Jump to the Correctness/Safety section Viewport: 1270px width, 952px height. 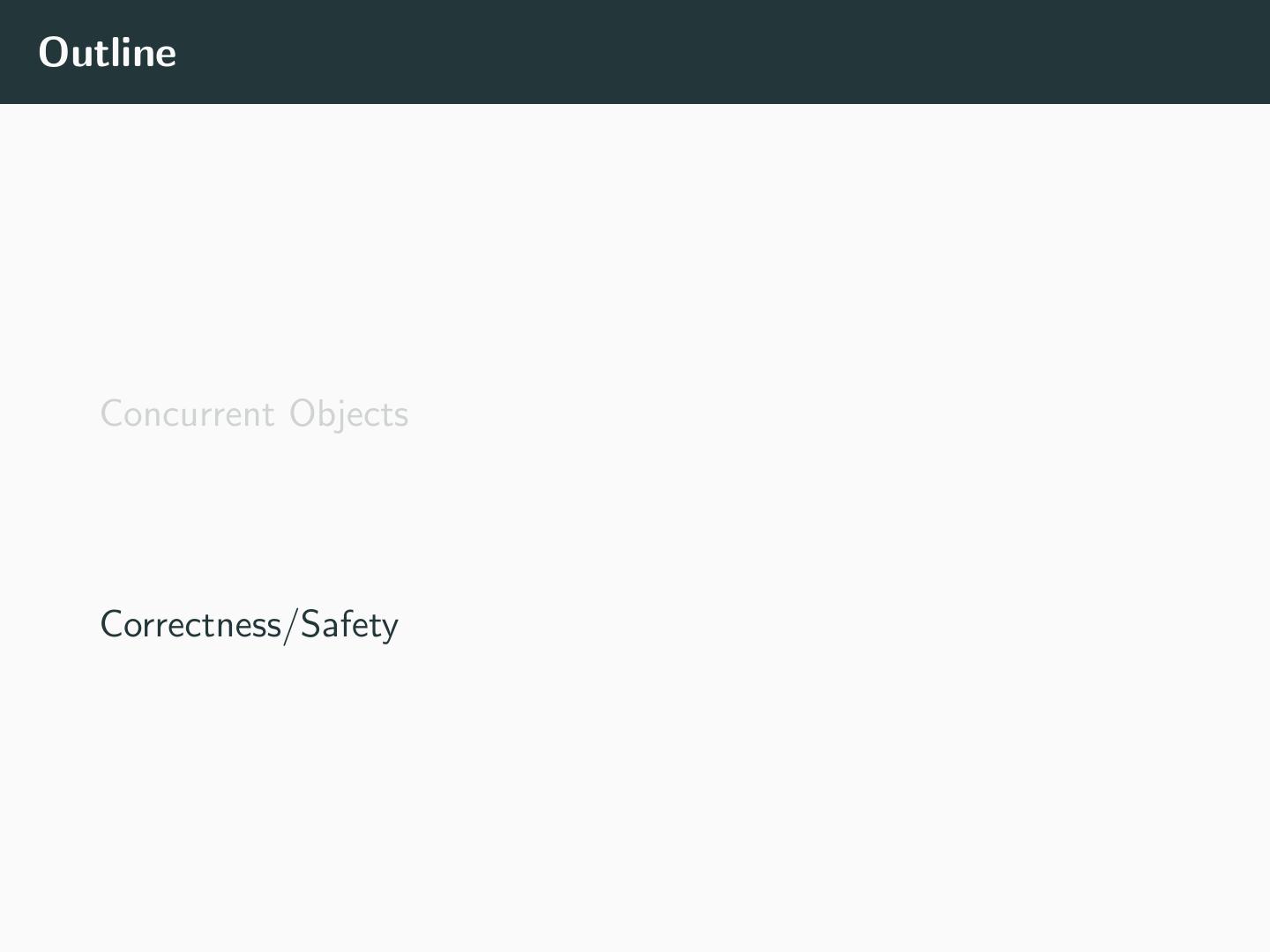250,625
